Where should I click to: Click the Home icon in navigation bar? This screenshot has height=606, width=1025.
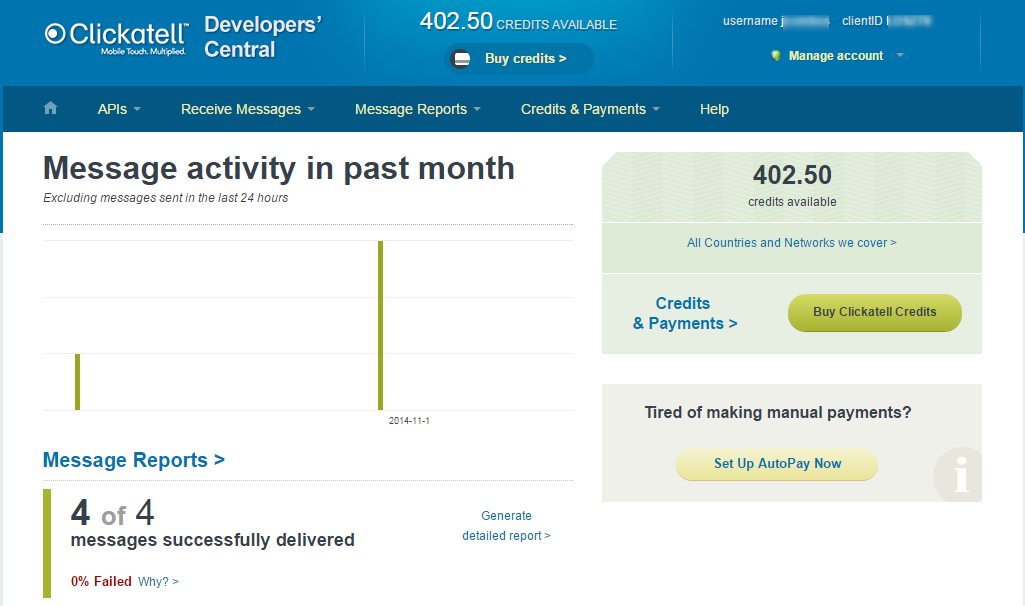pyautogui.click(x=51, y=109)
